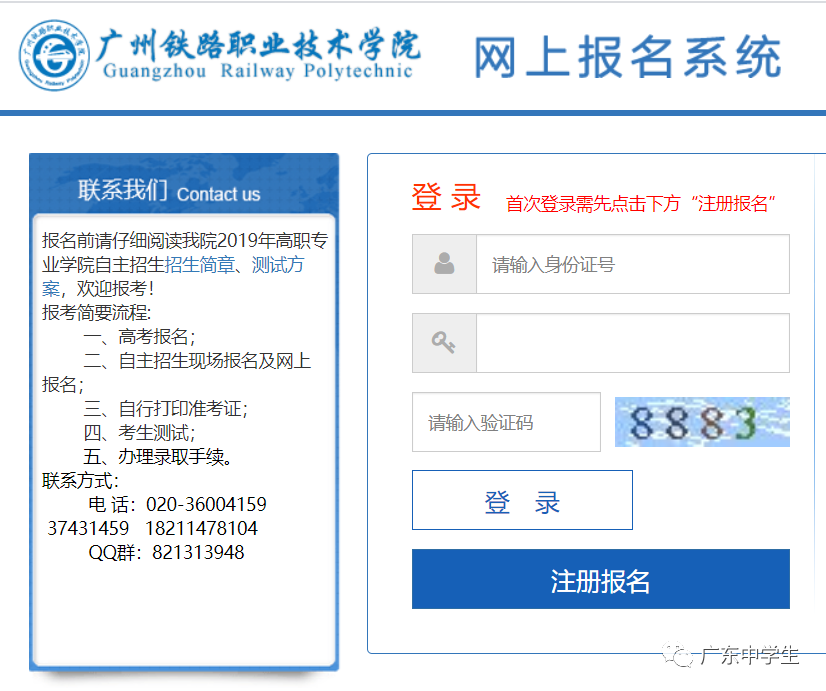Click step 一、高考报名
826x691 pixels.
point(140,337)
